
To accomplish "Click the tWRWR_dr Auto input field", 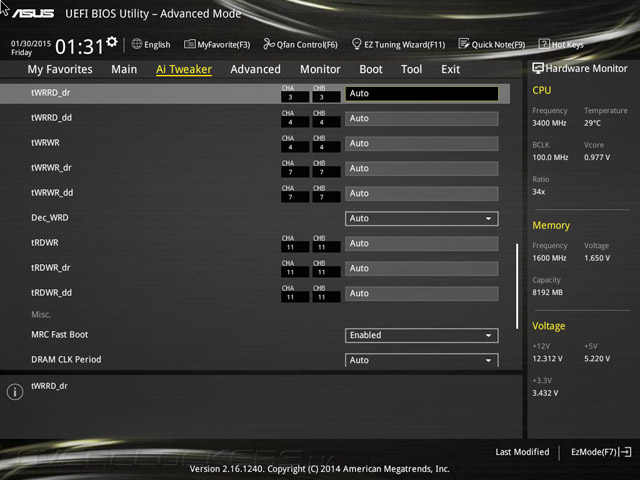I will pyautogui.click(x=422, y=169).
